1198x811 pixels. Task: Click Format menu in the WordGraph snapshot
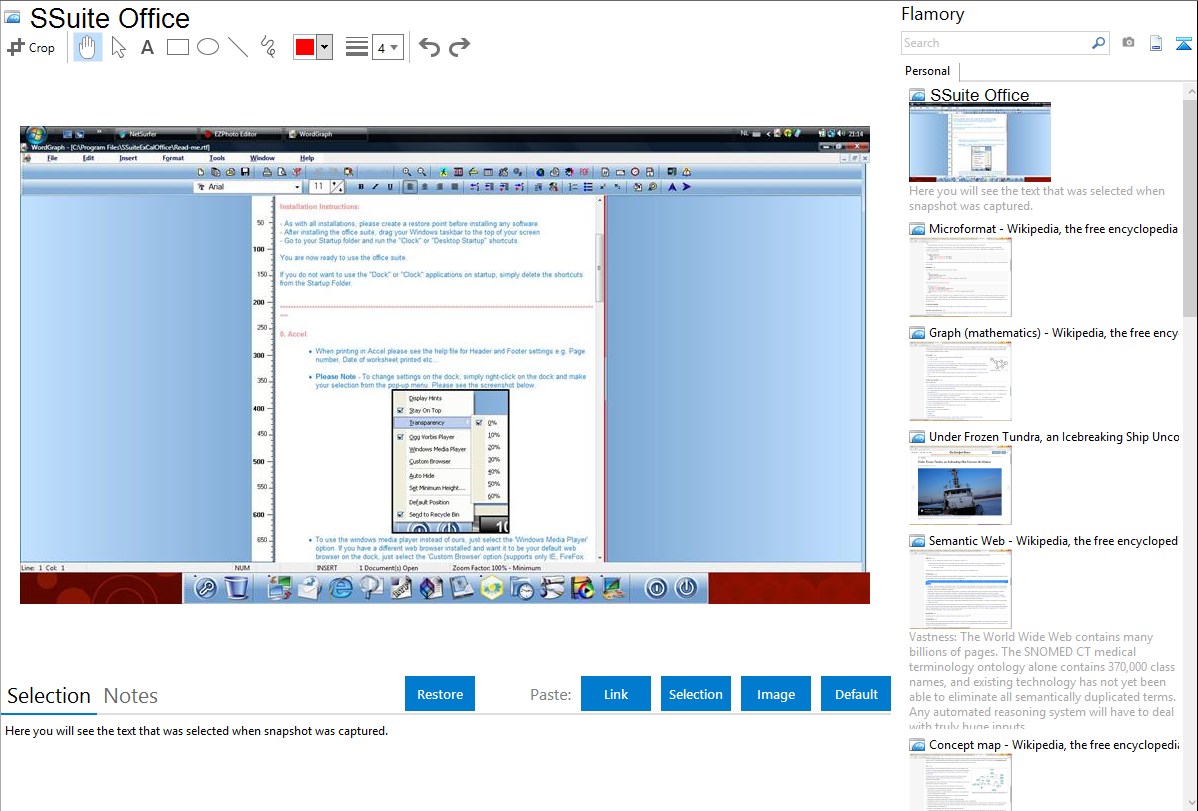(x=173, y=158)
